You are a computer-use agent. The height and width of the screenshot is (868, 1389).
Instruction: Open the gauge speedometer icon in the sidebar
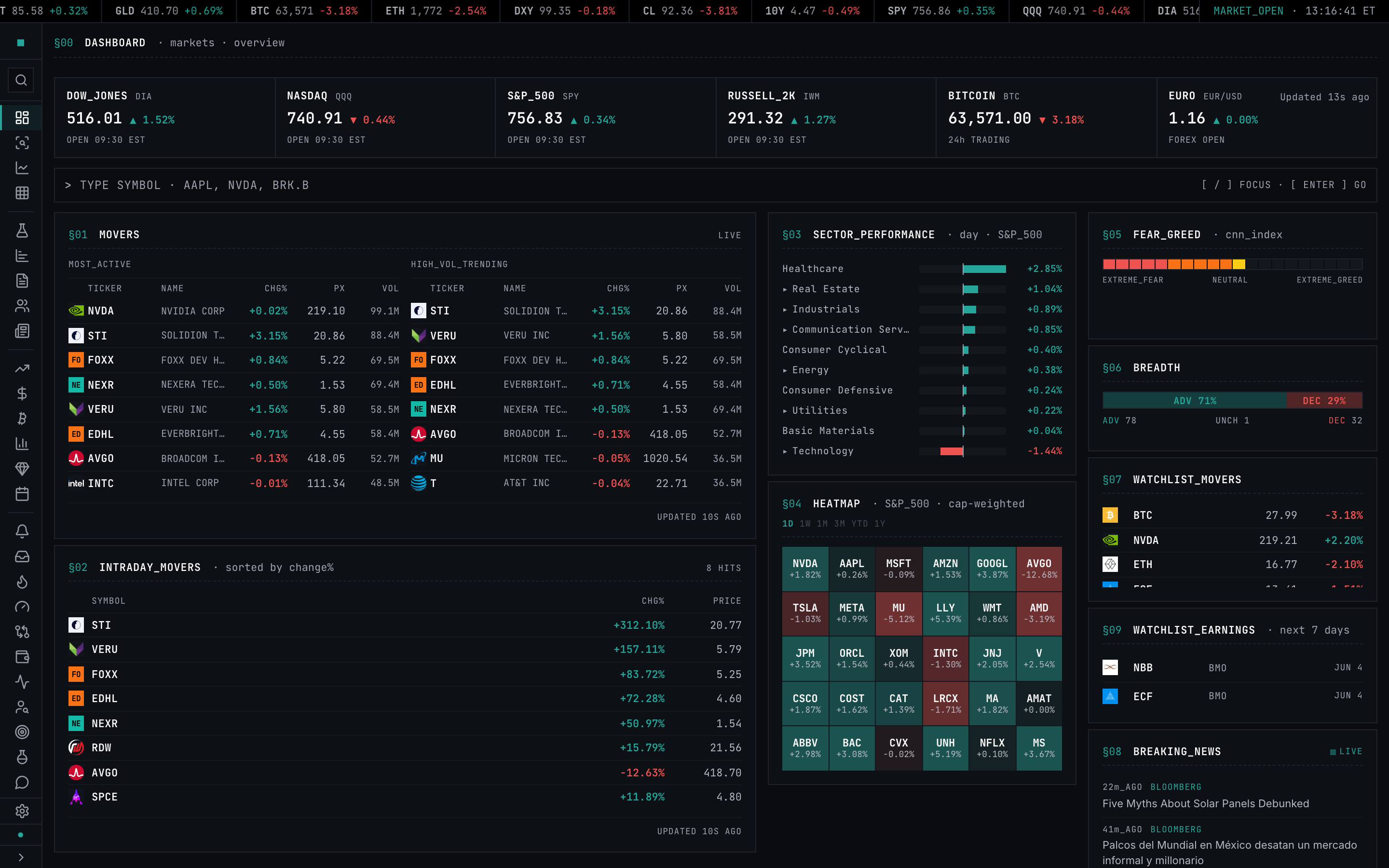click(22, 607)
